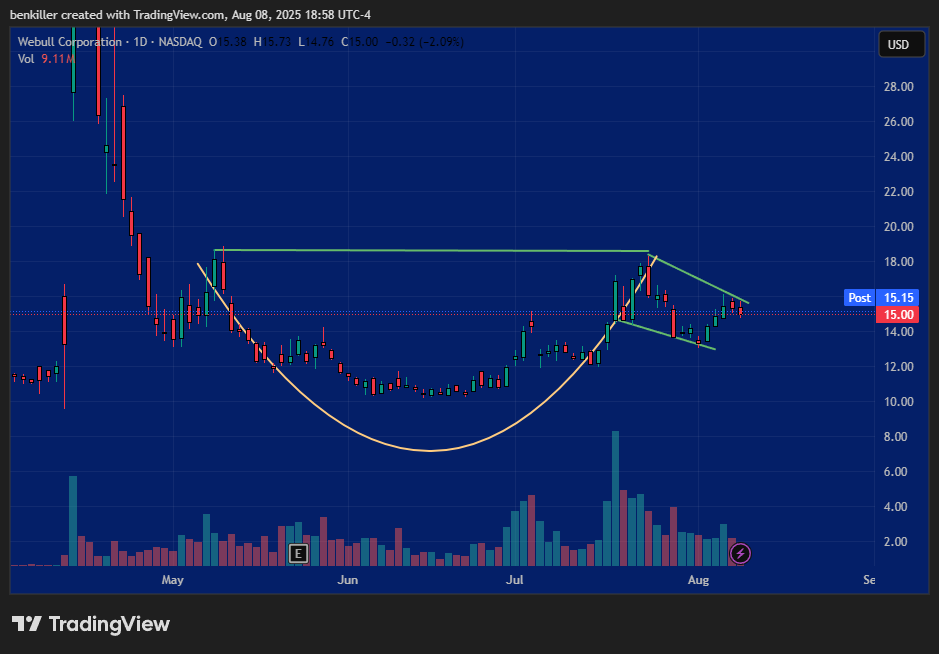
Task: Click the red 15.00 last price label
Action: coord(897,314)
